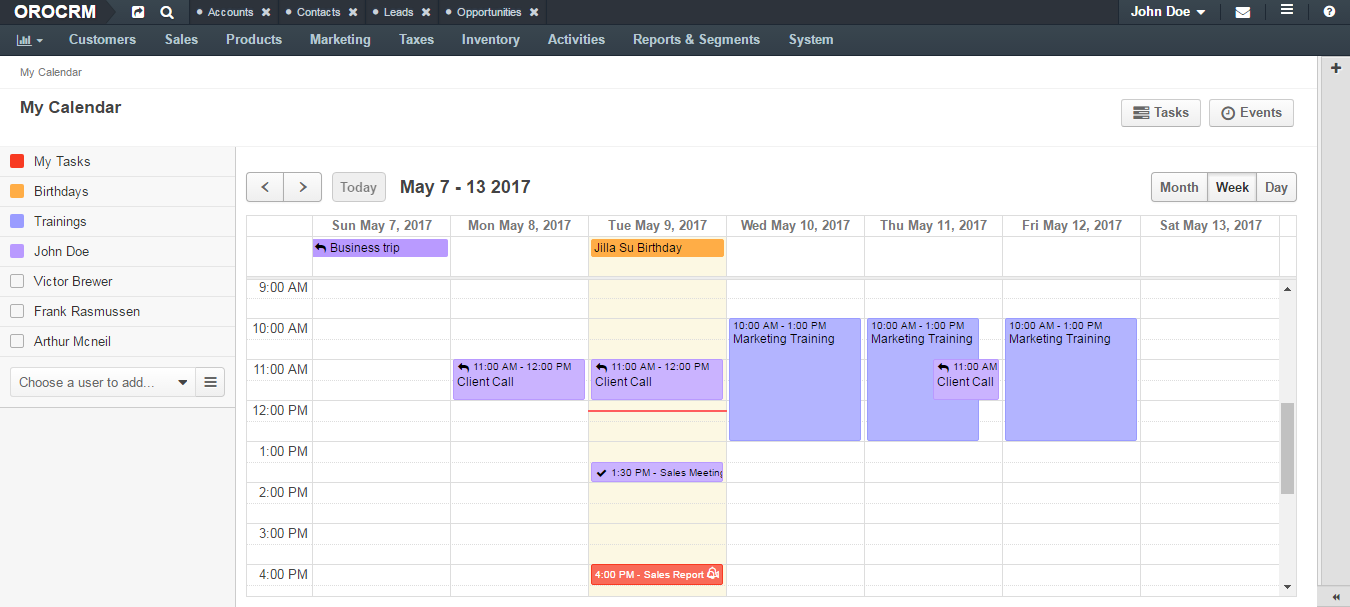Open Friday's Marketing Training event
1350x607 pixels.
click(x=1071, y=380)
